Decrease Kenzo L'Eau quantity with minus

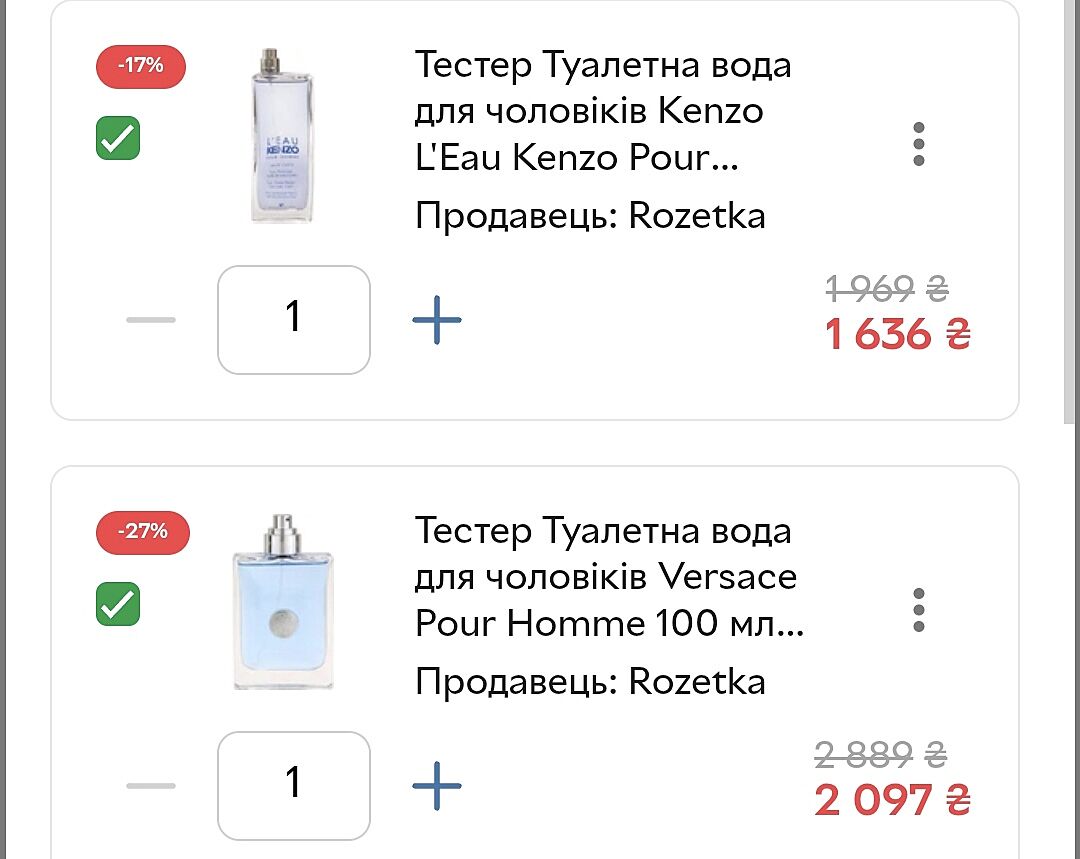pos(151,320)
